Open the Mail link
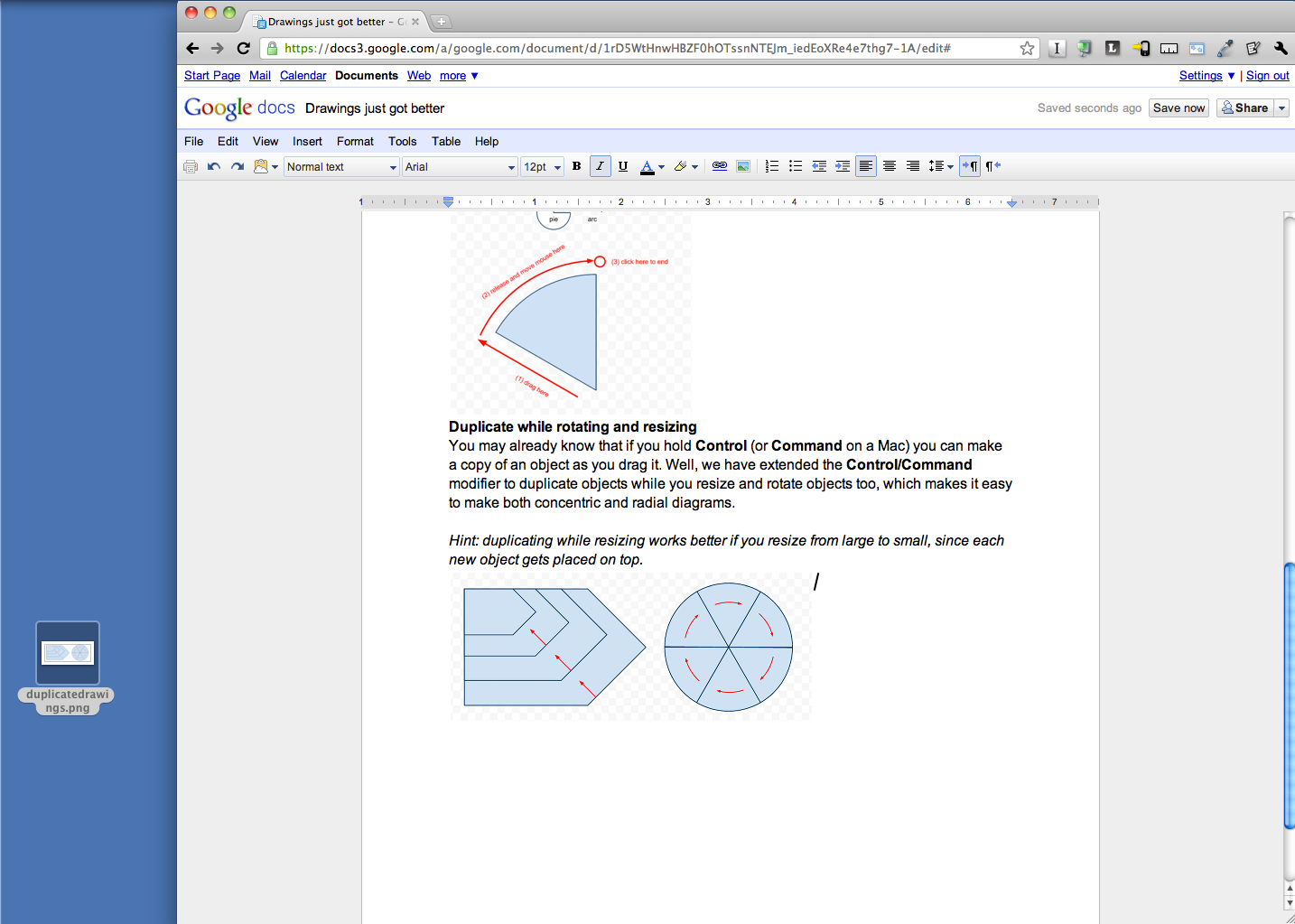1295x924 pixels. (x=260, y=76)
